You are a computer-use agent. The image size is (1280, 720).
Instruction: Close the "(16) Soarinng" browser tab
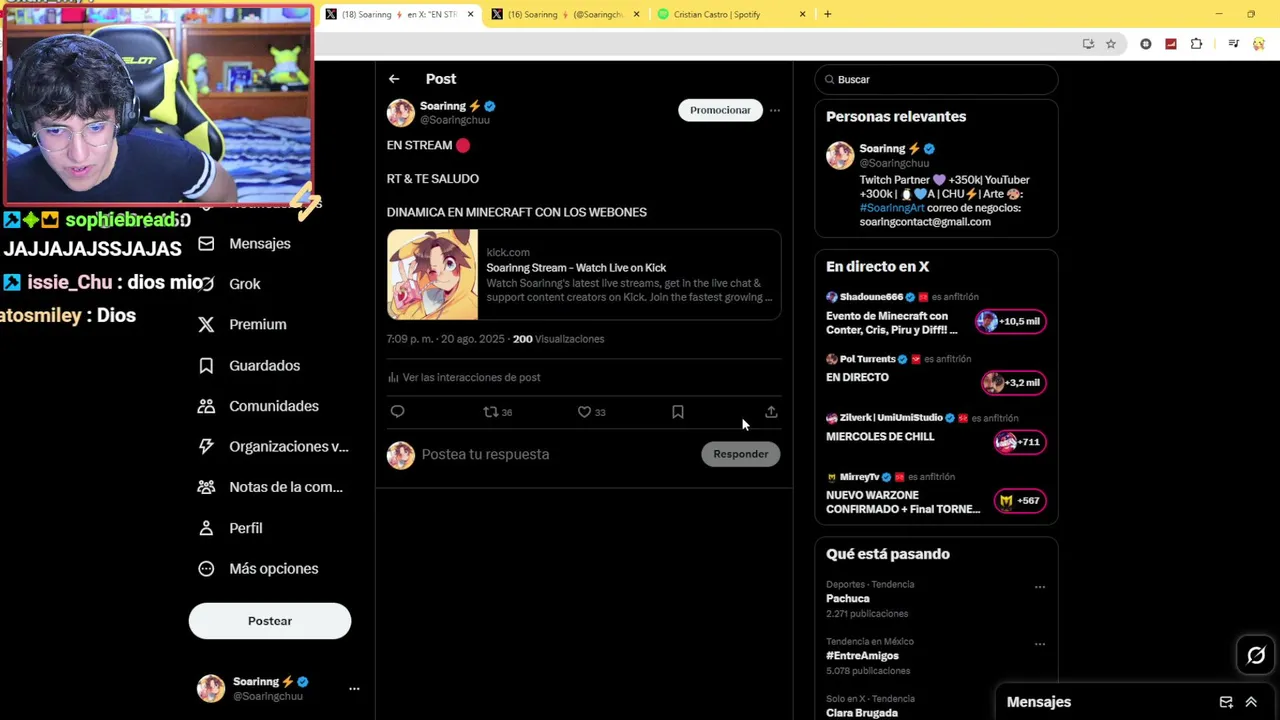pyautogui.click(x=636, y=14)
